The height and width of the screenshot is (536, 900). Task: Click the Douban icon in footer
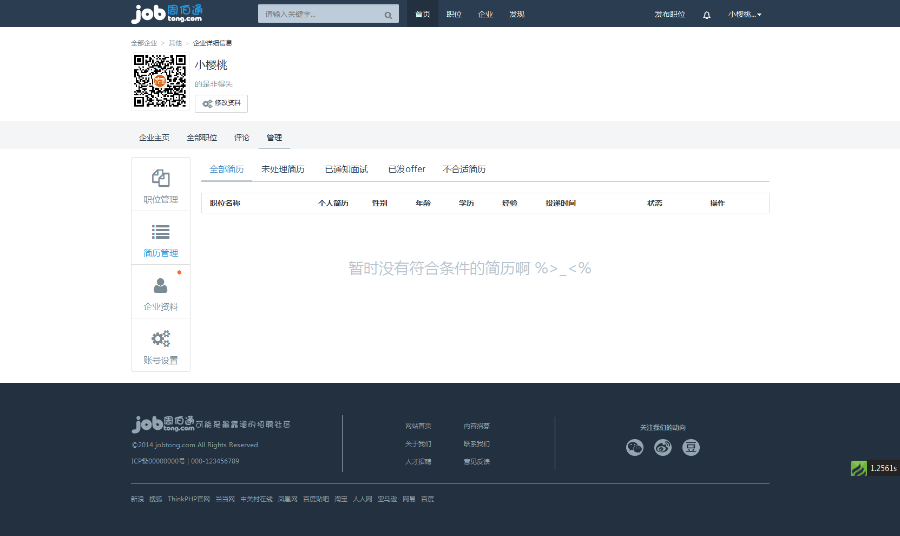tap(691, 447)
